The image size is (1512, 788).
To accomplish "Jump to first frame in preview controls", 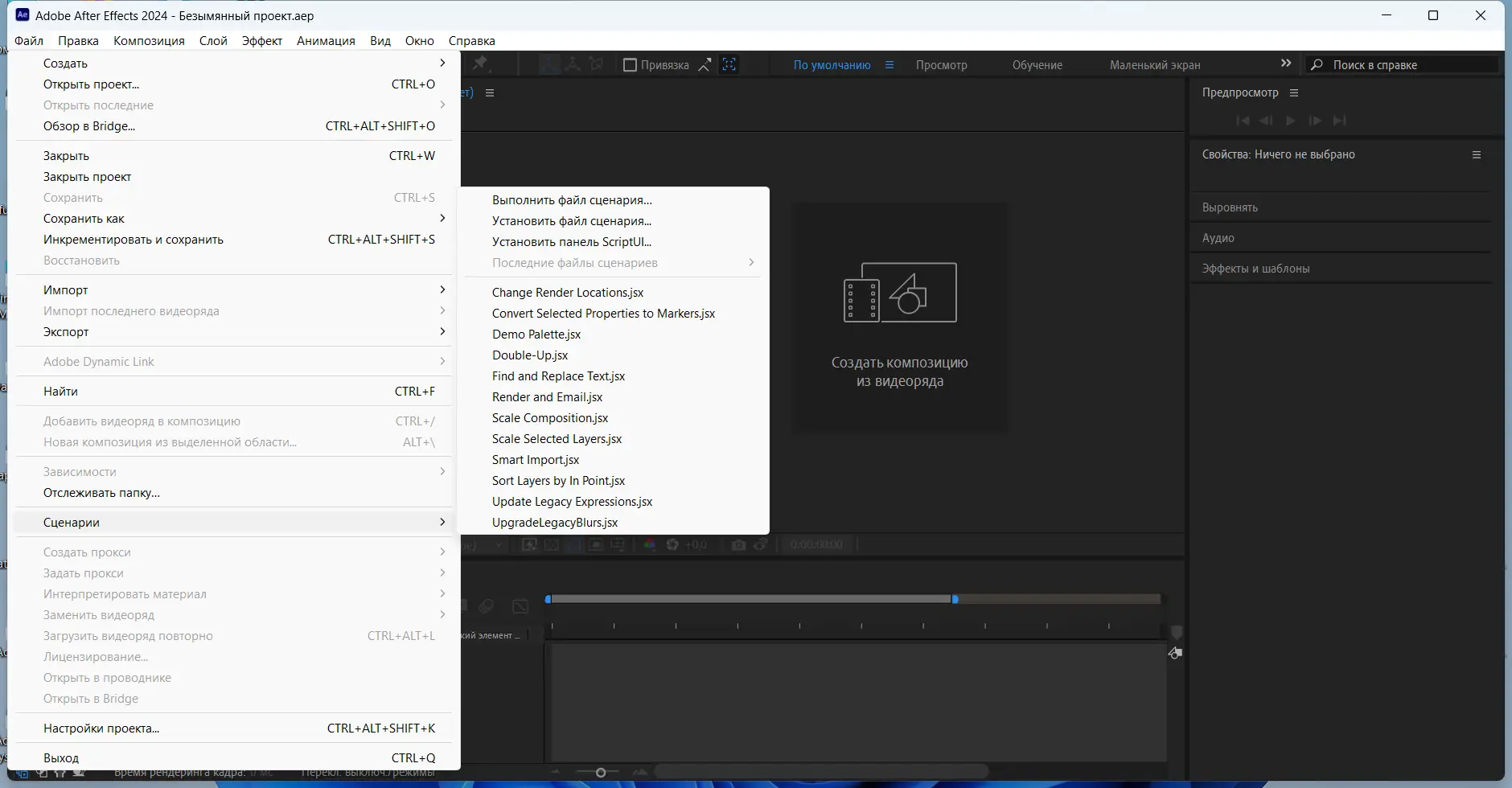I will click(x=1243, y=121).
